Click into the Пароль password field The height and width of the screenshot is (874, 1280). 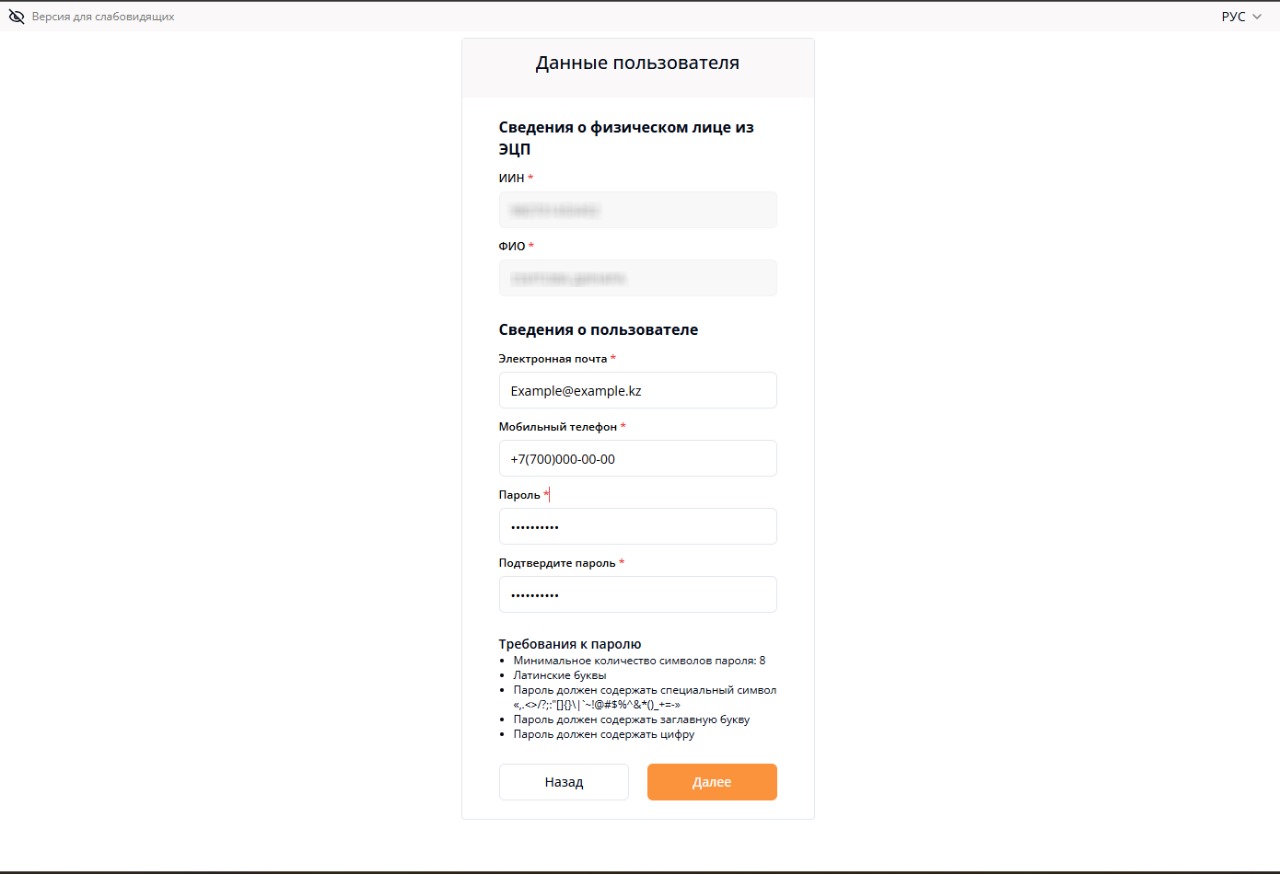(x=638, y=526)
